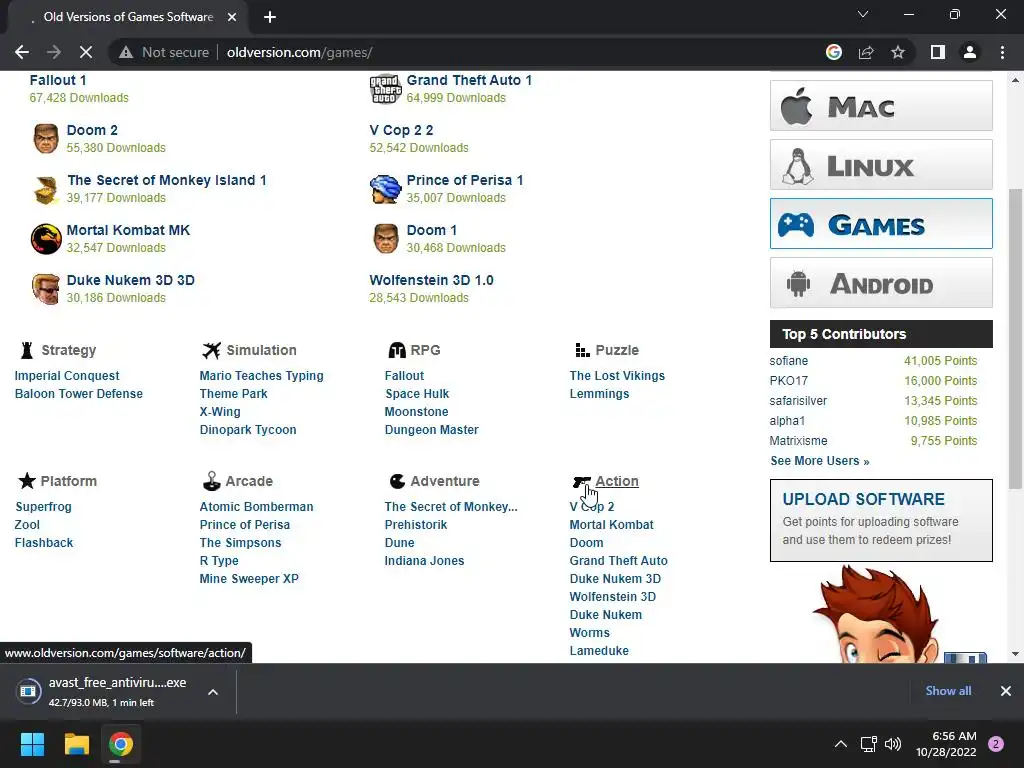Open the volume control in system tray

point(893,744)
